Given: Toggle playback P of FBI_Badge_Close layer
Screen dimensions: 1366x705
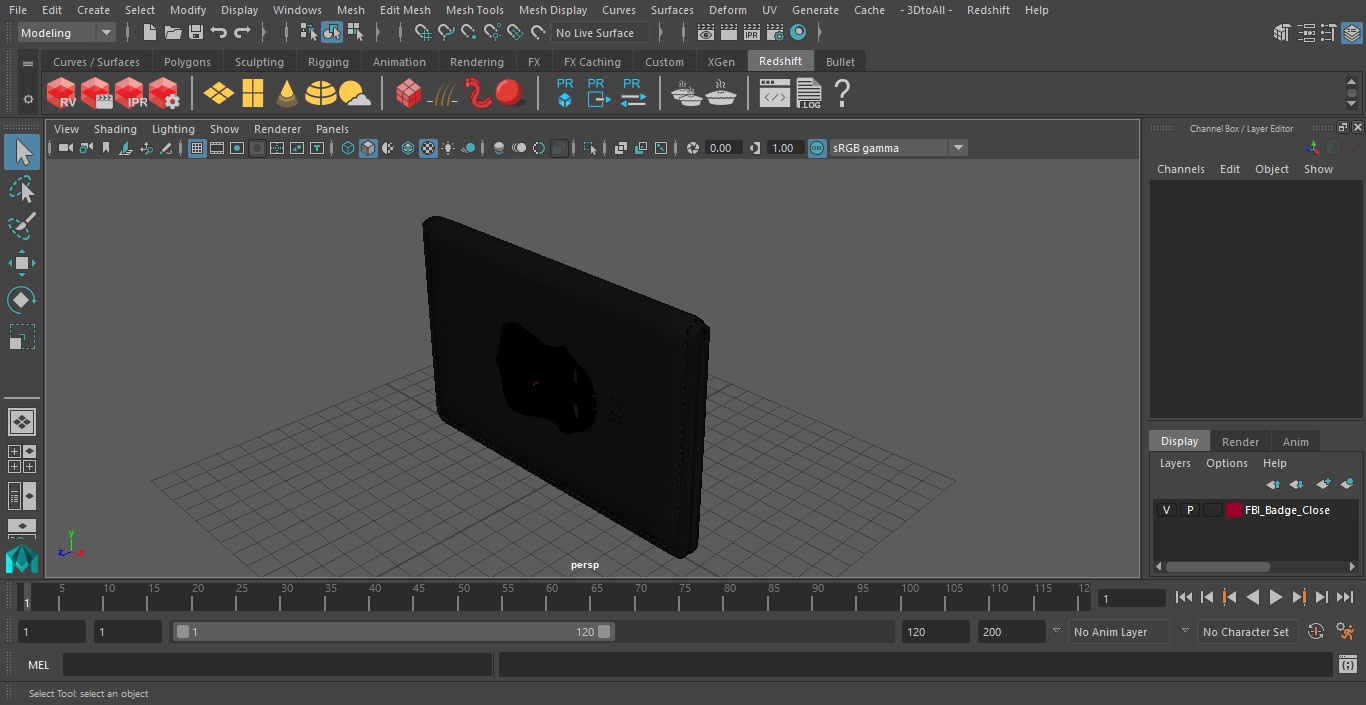Looking at the screenshot, I should [x=1189, y=510].
